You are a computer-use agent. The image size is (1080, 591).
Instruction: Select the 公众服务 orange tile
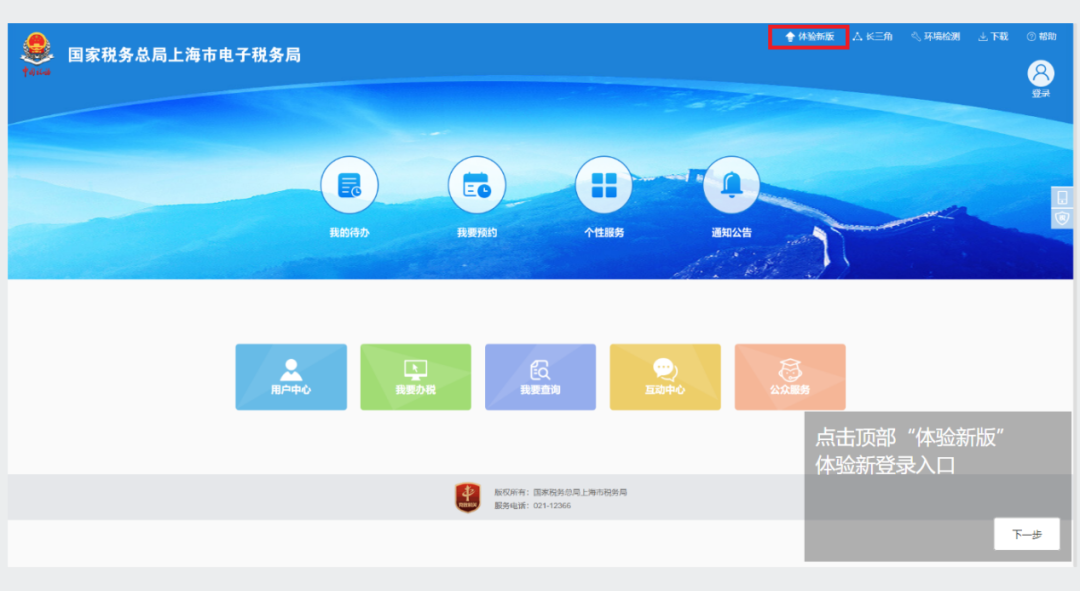pos(790,377)
